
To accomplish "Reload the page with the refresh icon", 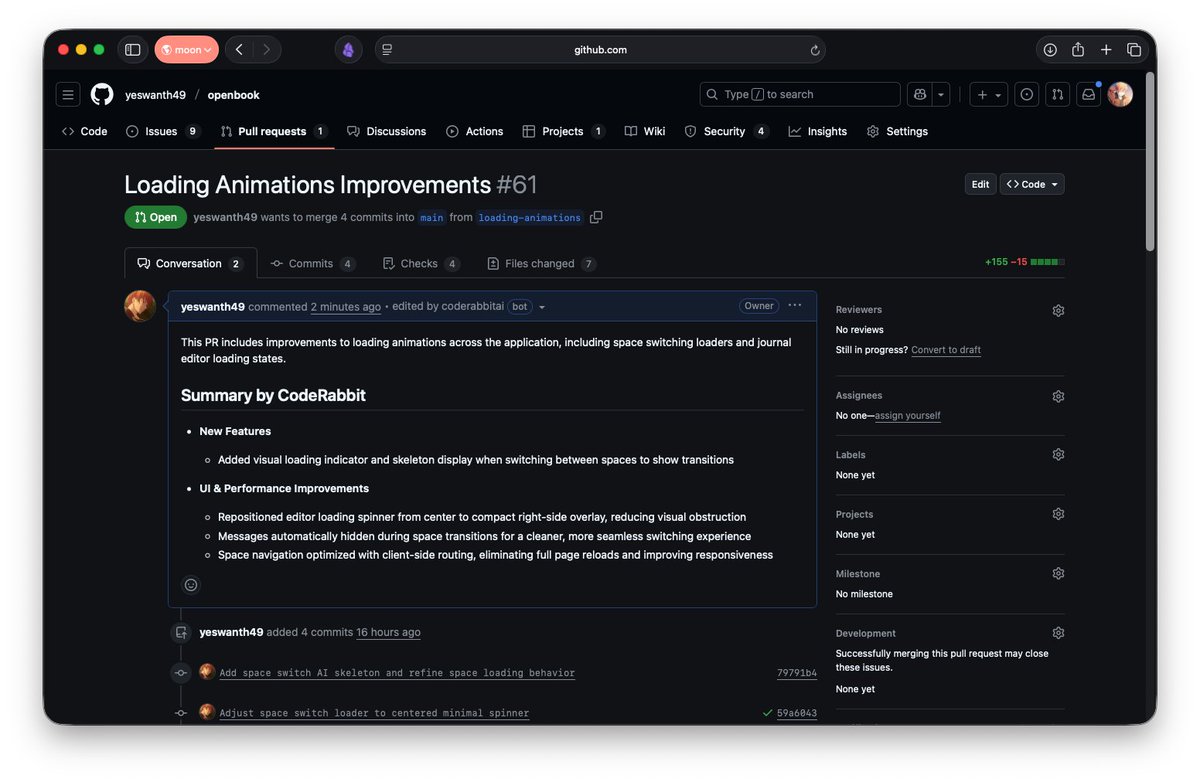I will tap(814, 50).
